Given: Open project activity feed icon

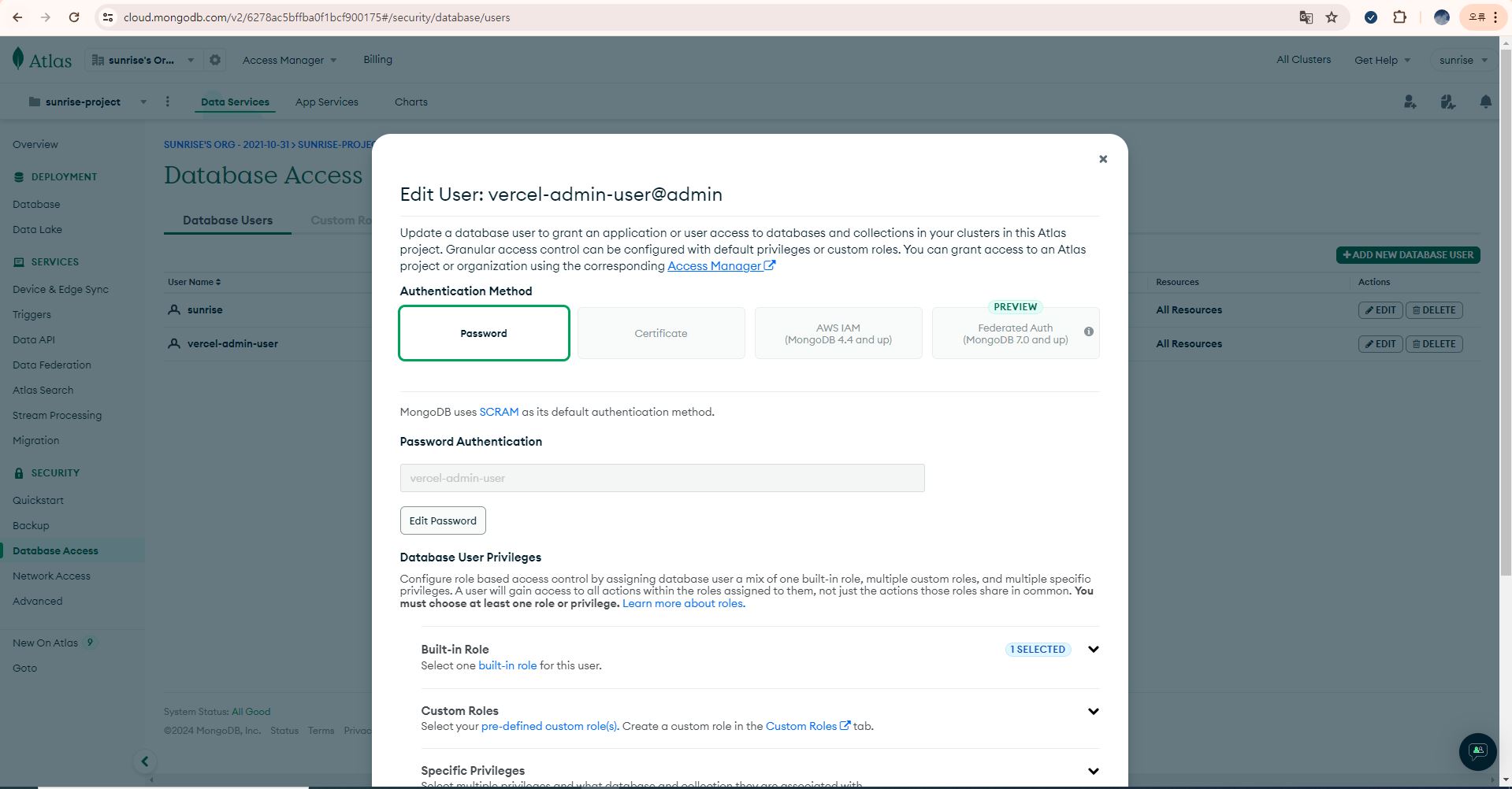Looking at the screenshot, I should [1447, 102].
